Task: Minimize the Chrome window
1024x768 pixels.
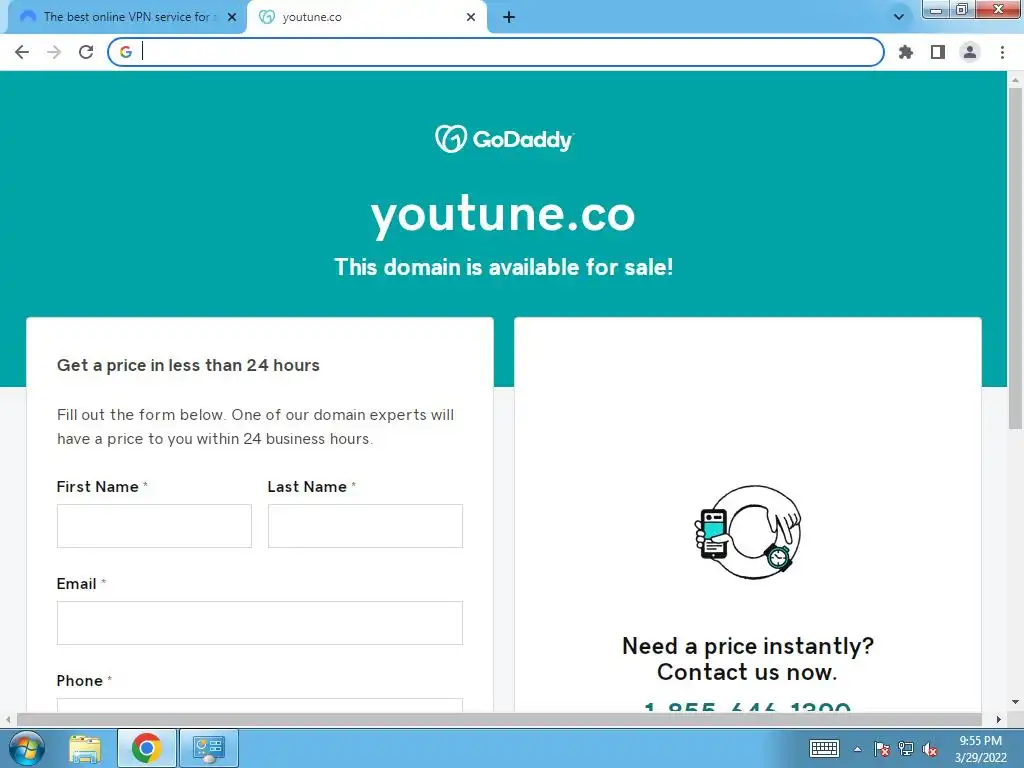Action: pyautogui.click(x=936, y=9)
